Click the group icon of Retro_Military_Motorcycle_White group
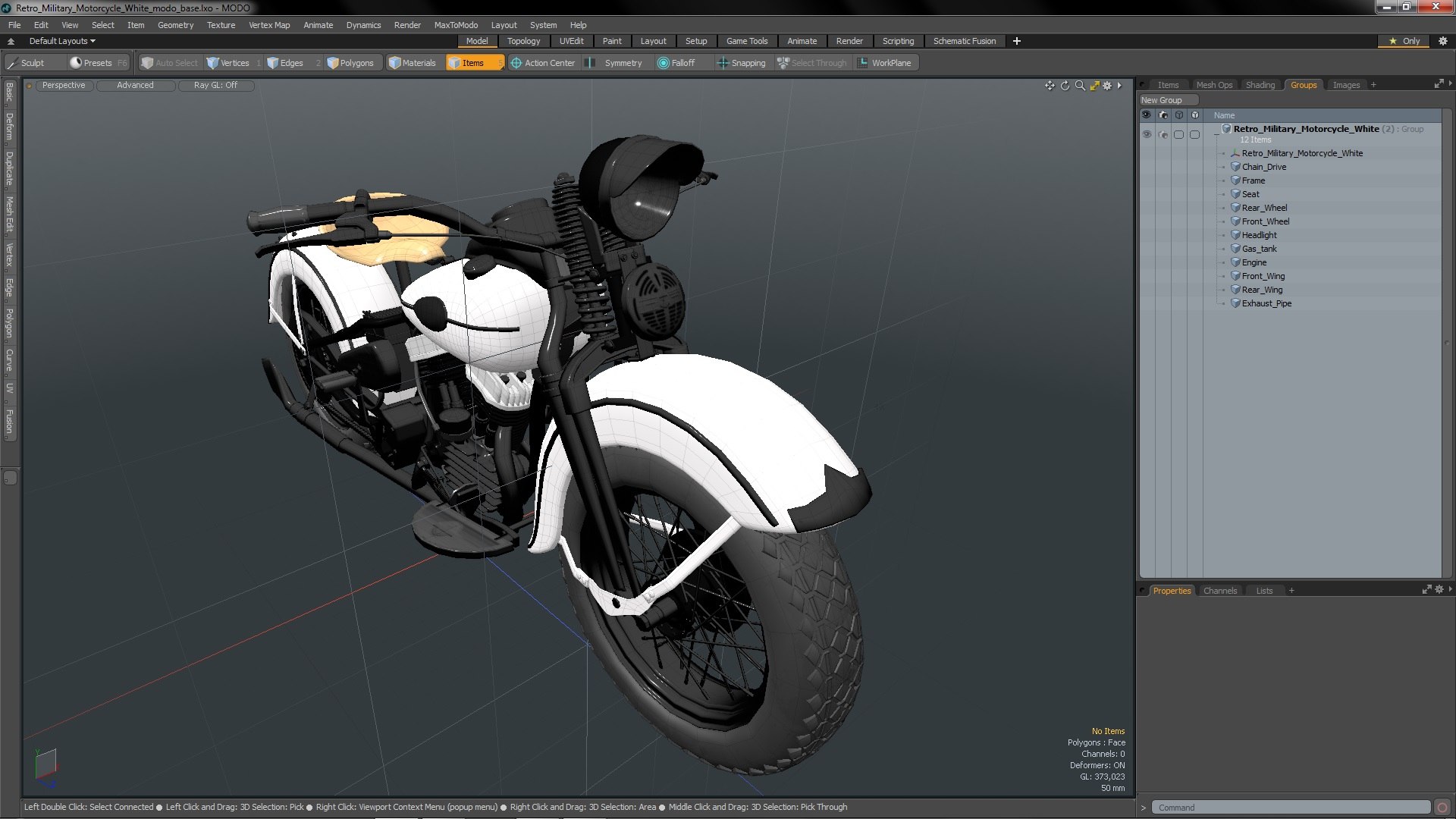1456x819 pixels. point(1226,129)
